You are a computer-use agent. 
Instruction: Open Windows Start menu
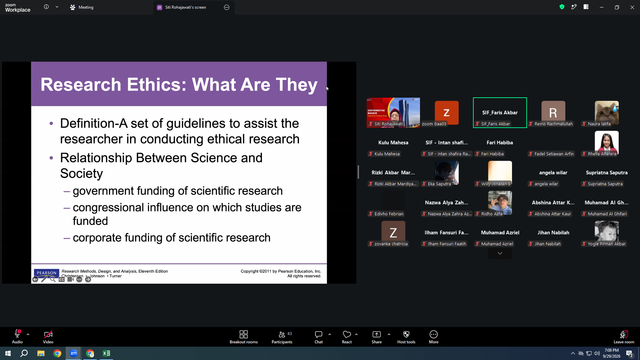(8, 353)
